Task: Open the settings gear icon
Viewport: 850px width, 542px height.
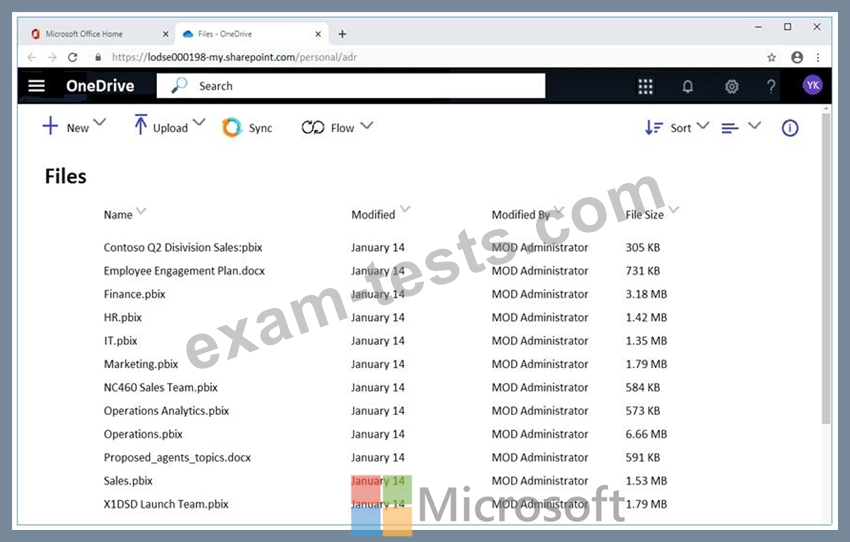Action: [x=731, y=86]
